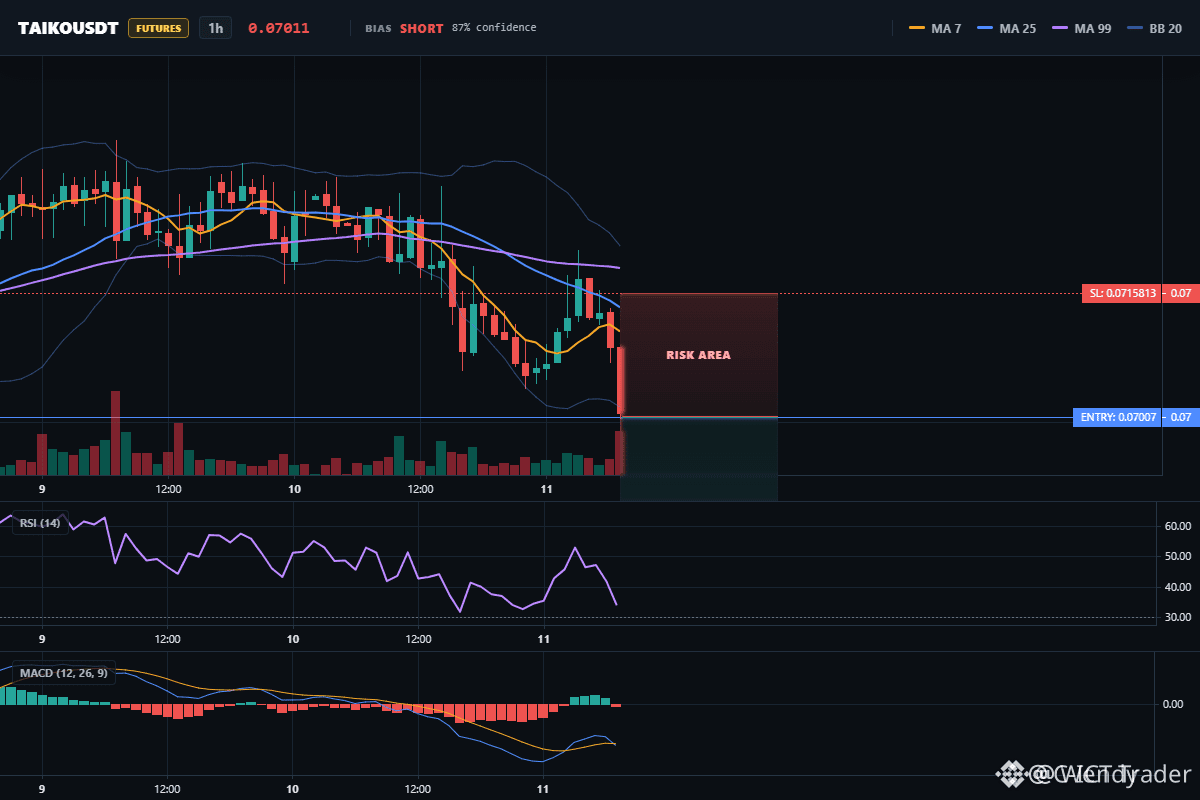
Task: Click the ENTRY: 0.07007 price tag
Action: [x=1116, y=418]
